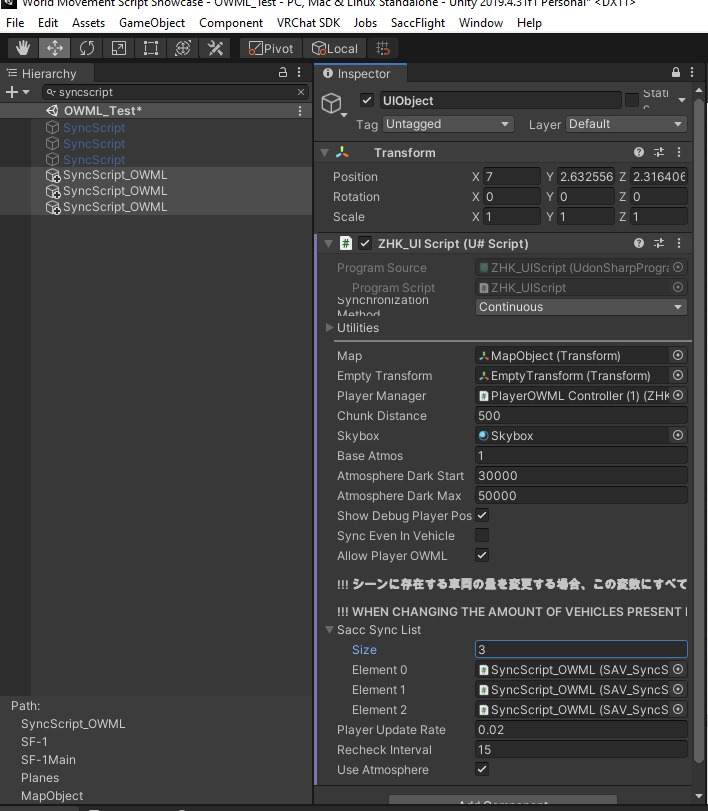Open OWML_Test scene options menu
Screen dimensions: 708x811
point(300,111)
